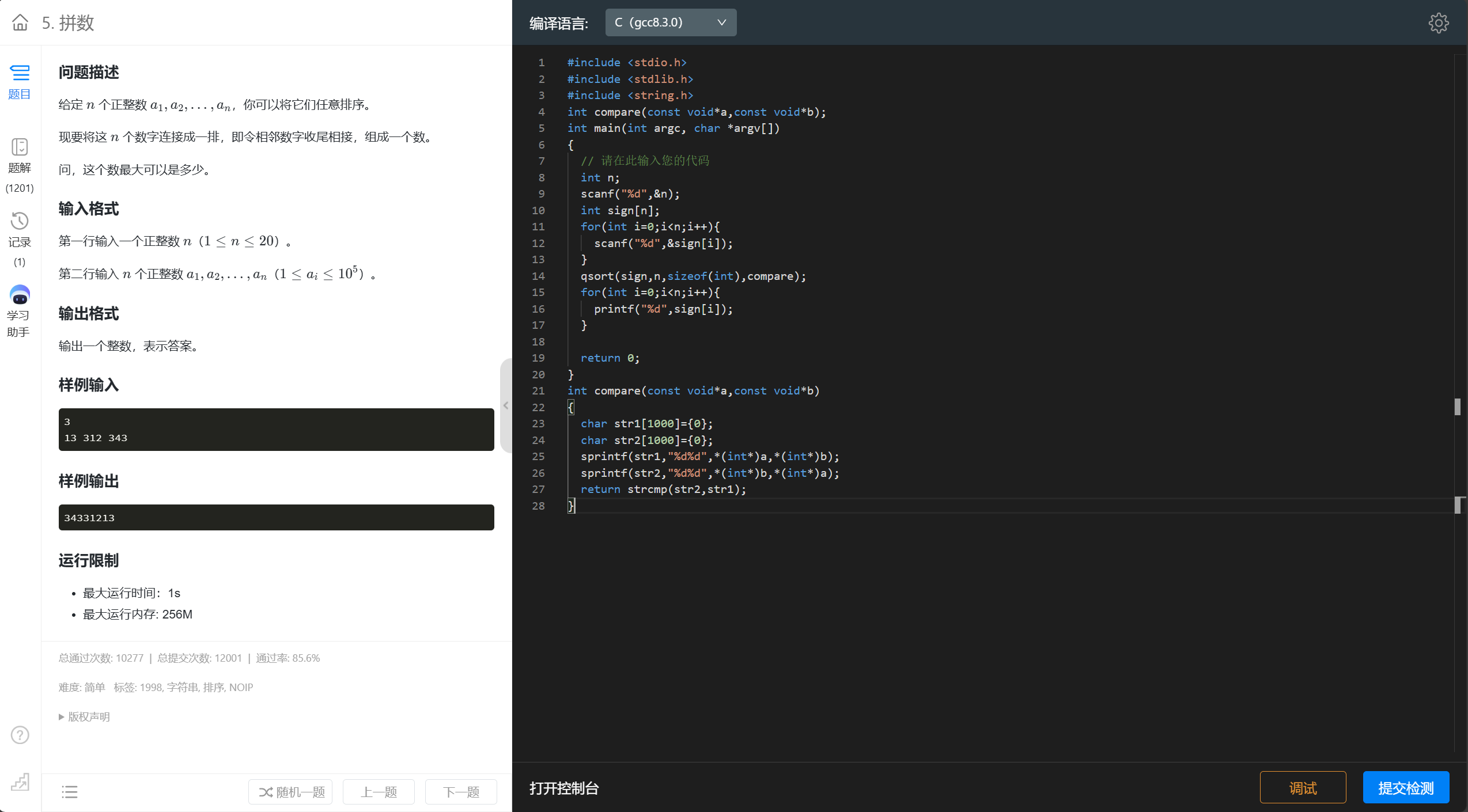Open editor settings gear icon

click(1438, 23)
